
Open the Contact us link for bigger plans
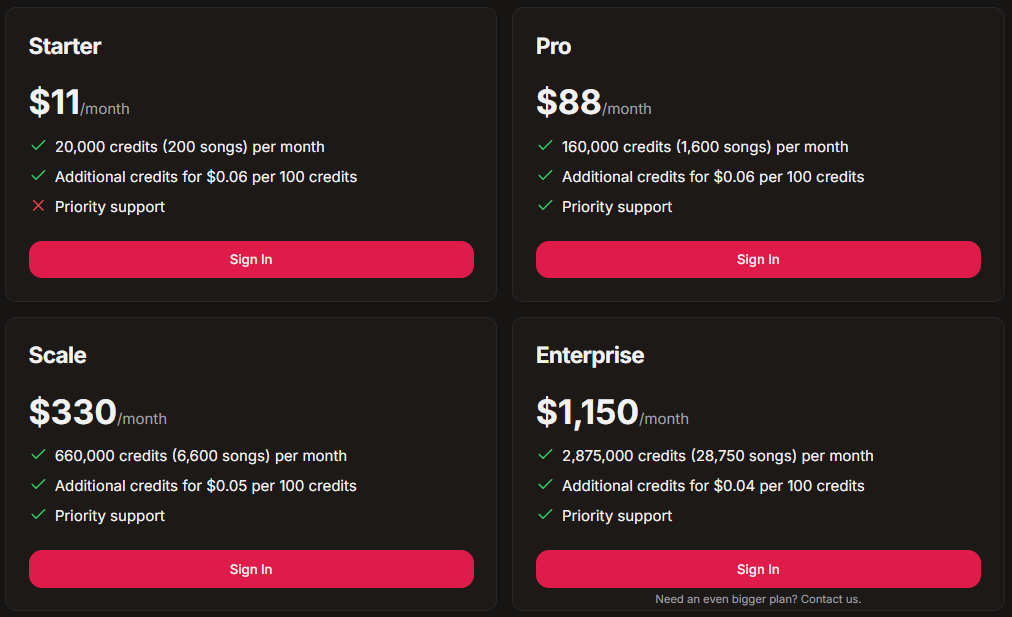[x=831, y=600]
